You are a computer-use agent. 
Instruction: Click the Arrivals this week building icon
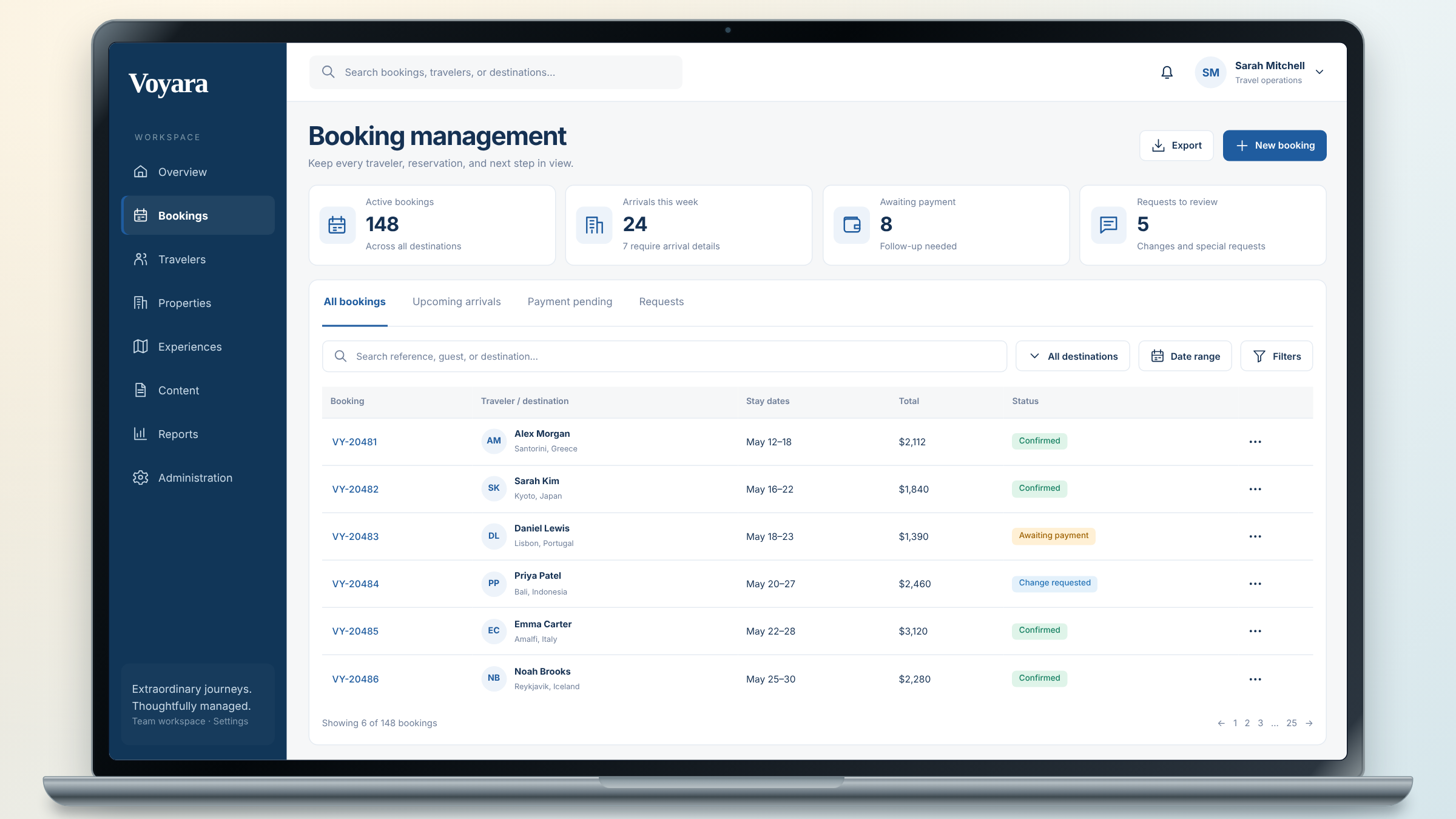[x=595, y=225]
